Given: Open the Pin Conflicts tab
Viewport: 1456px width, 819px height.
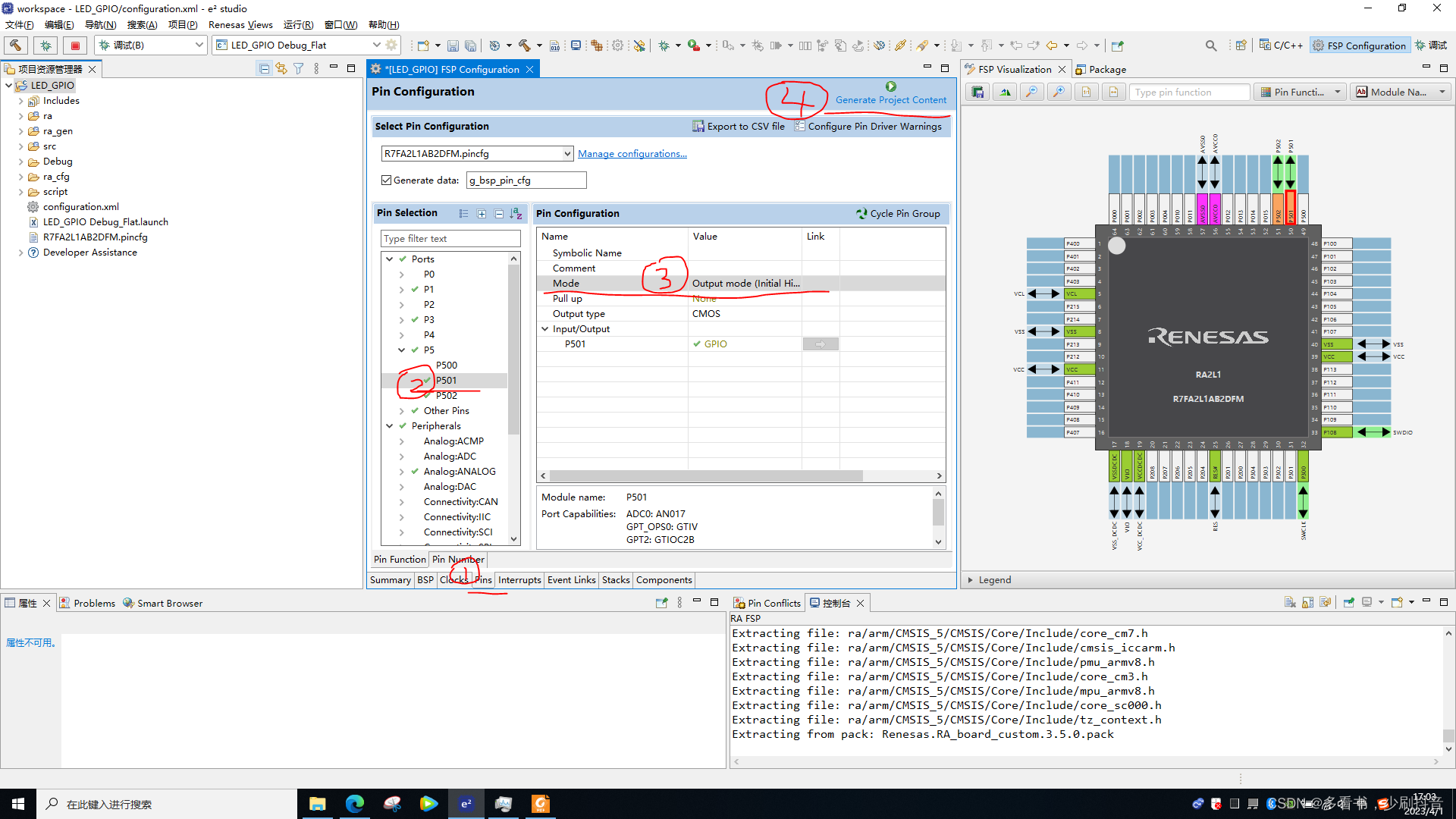Looking at the screenshot, I should click(x=767, y=604).
